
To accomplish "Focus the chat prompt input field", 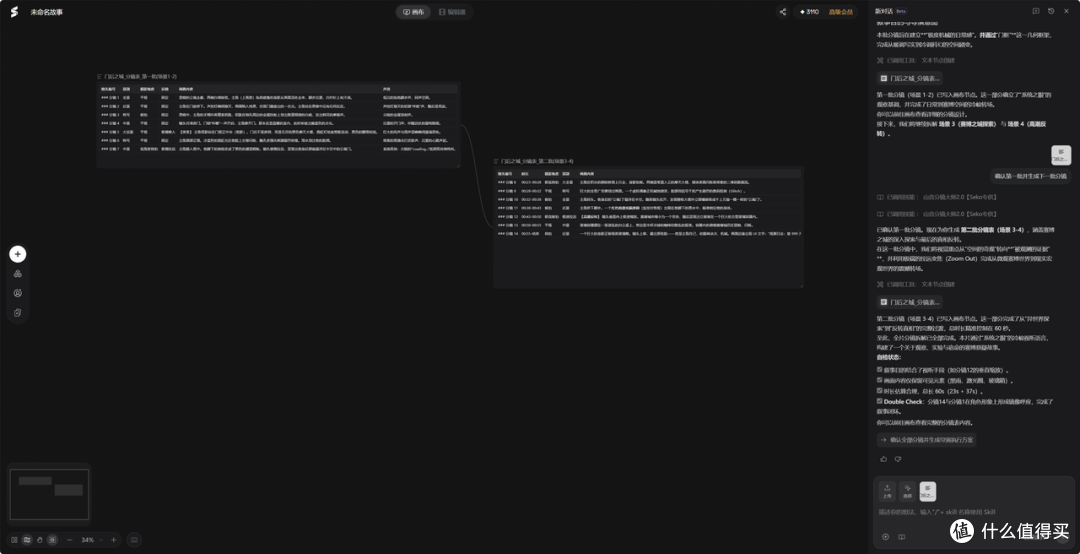I will click(x=974, y=512).
